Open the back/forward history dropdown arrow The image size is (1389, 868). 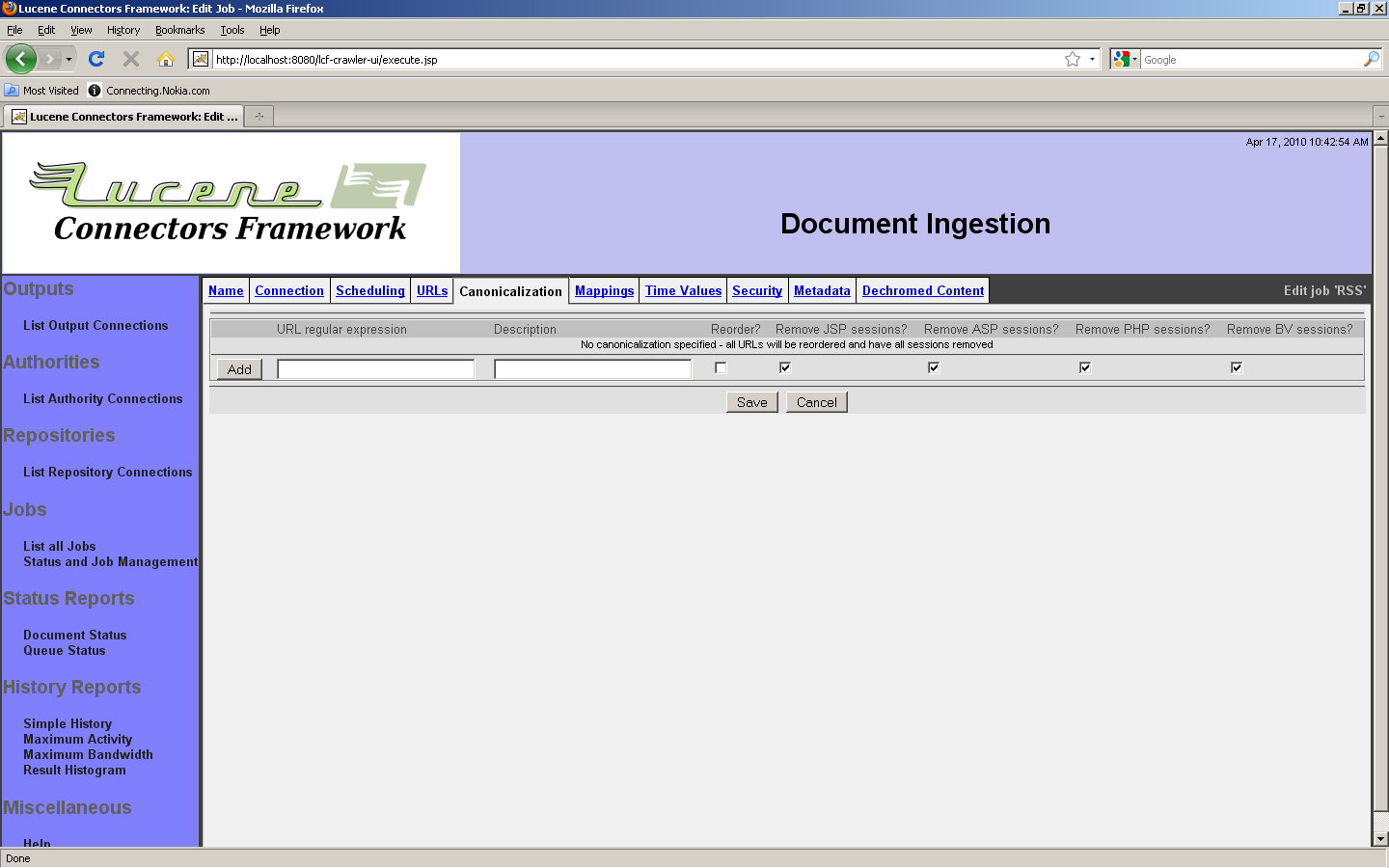coord(68,59)
